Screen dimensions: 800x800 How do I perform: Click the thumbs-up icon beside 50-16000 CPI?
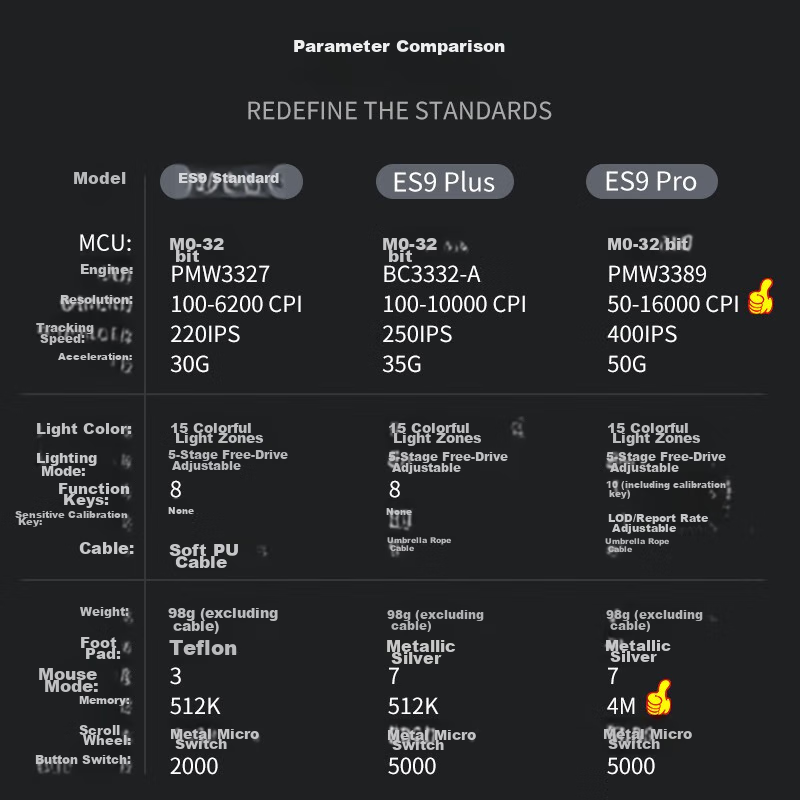click(761, 297)
